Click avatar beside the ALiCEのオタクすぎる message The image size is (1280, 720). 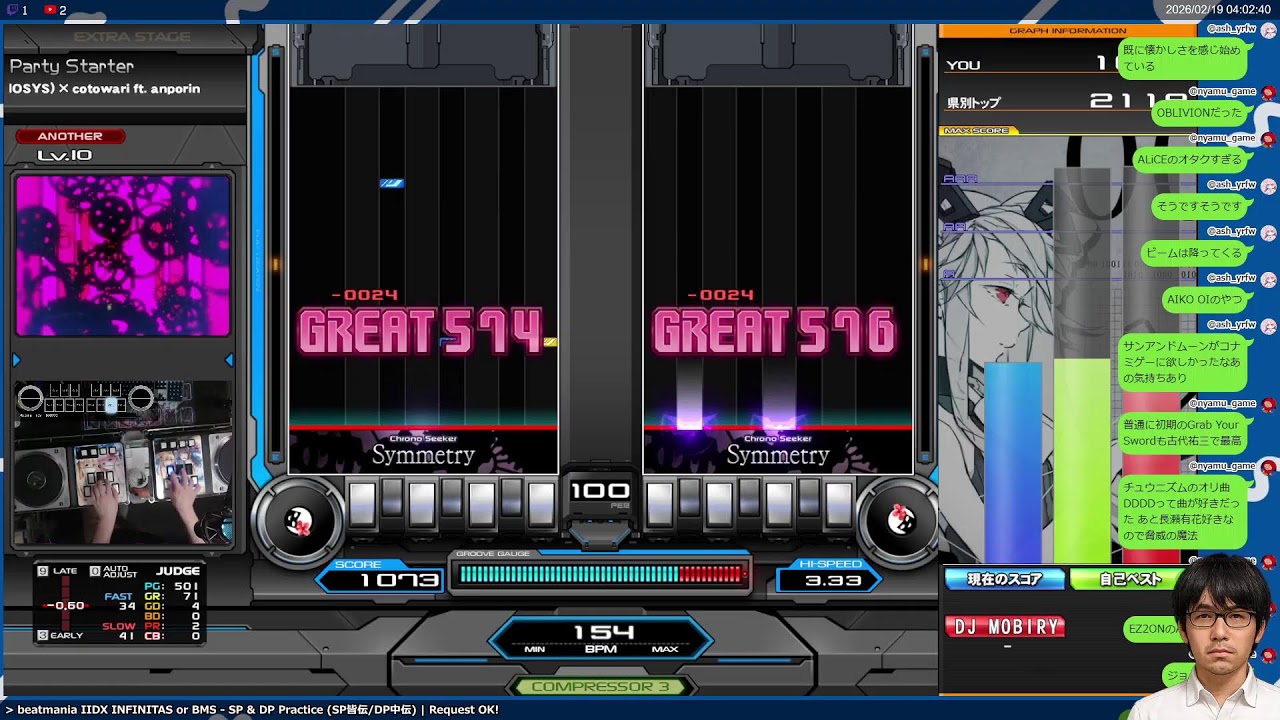pyautogui.click(x=1268, y=140)
